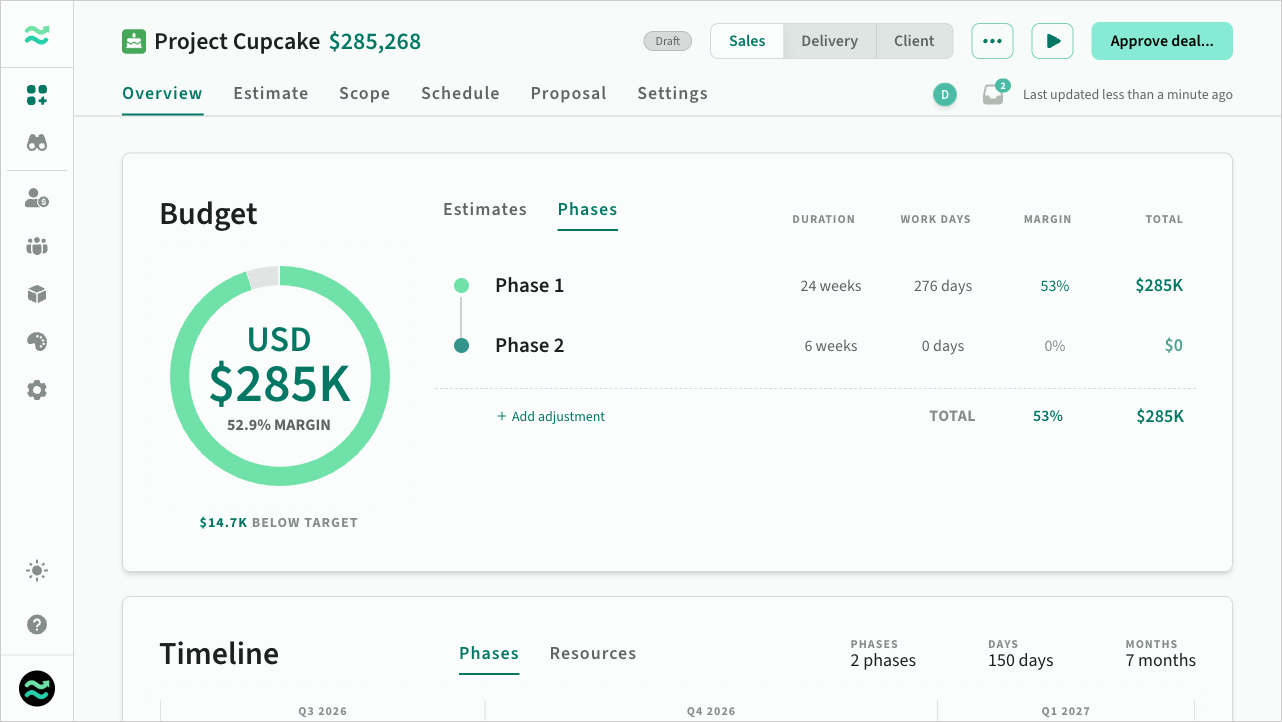Open the add-apps grid icon in sidebar
Image resolution: width=1282 pixels, height=722 pixels.
[x=37, y=95]
